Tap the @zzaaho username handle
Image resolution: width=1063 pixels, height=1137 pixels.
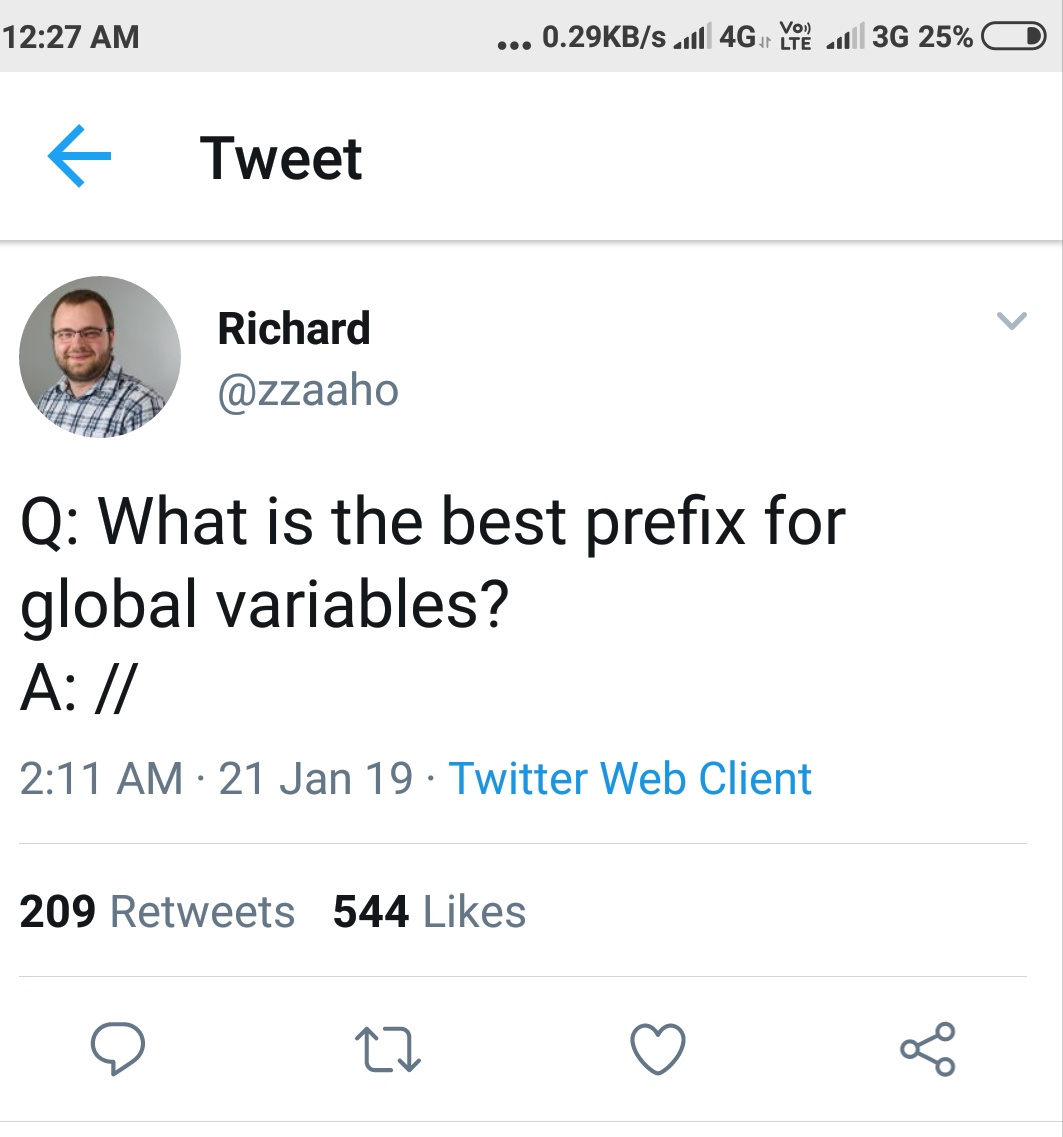308,389
